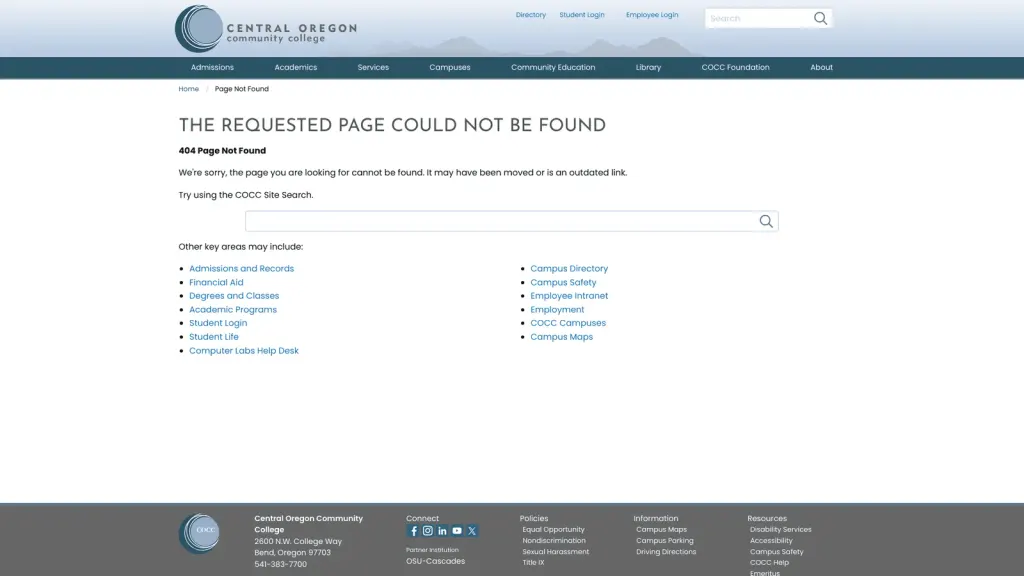1024x576 pixels.
Task: Click OSU-Cascades partner link
Action: pyautogui.click(x=436, y=561)
